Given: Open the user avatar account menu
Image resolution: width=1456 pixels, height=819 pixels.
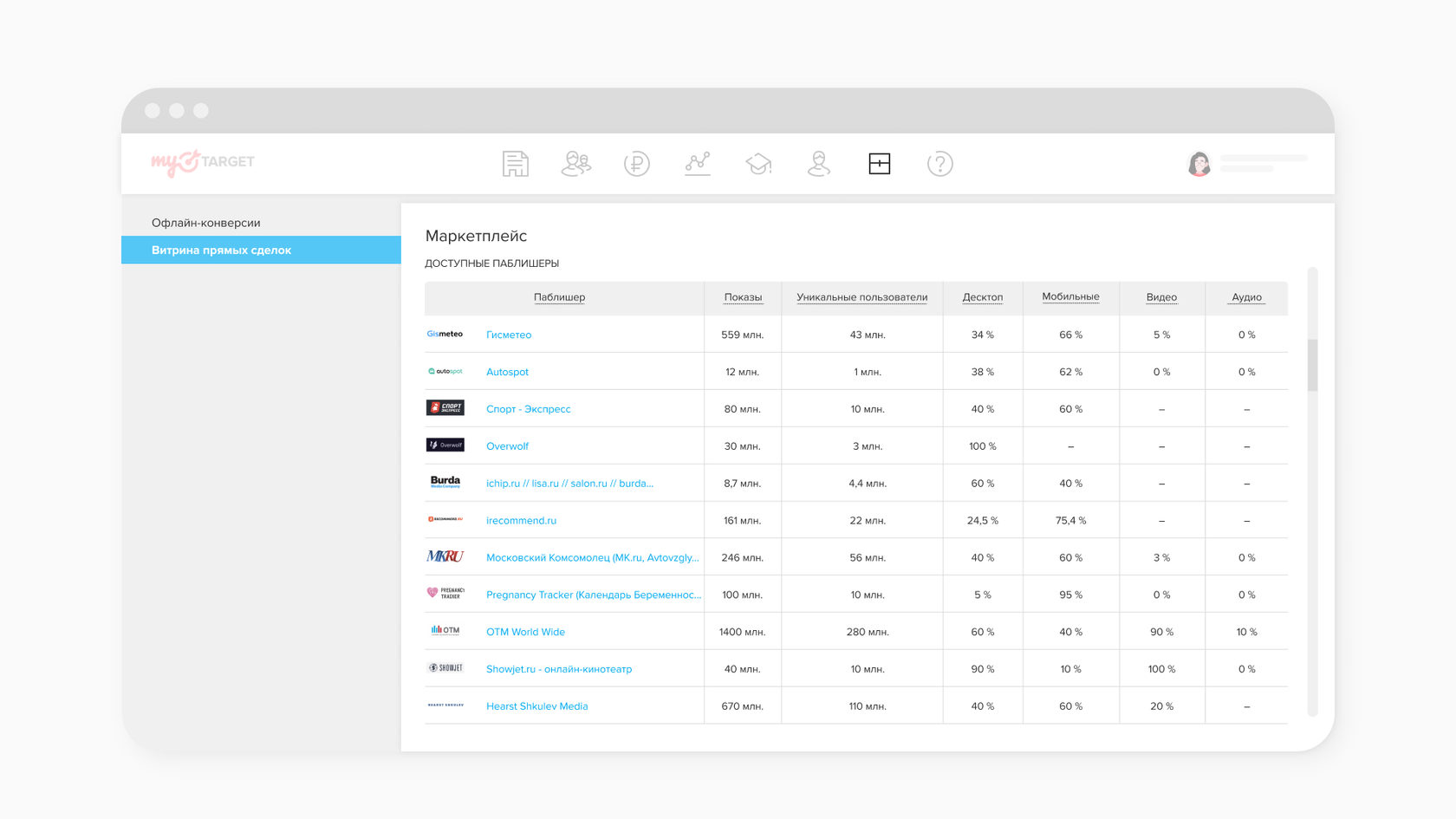Looking at the screenshot, I should [x=1199, y=164].
